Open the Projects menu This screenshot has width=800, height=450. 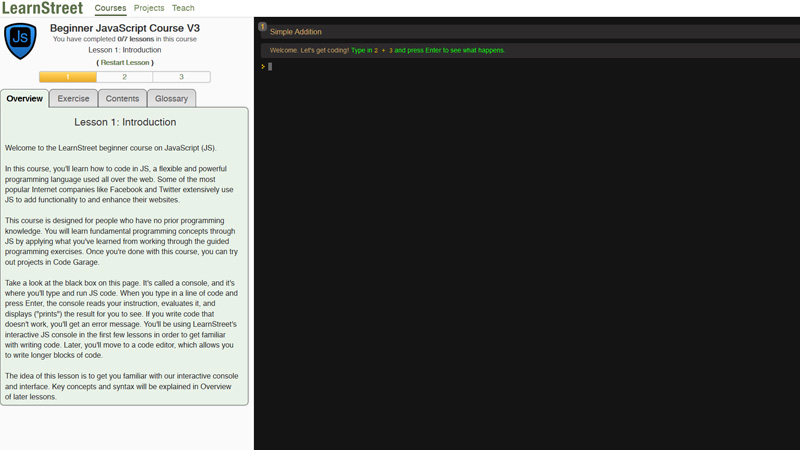coord(149,8)
